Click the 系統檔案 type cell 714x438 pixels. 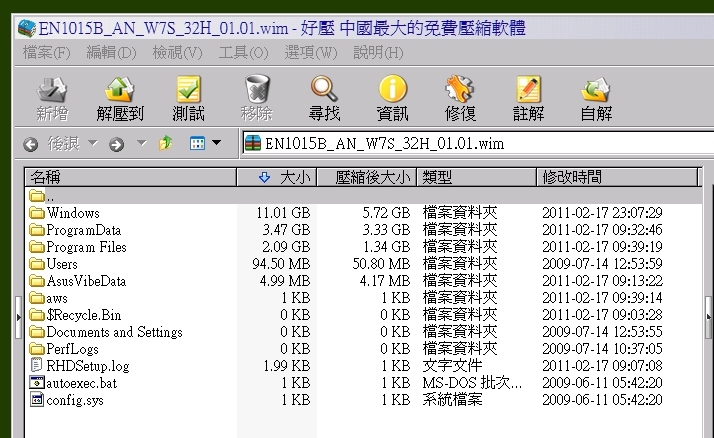click(452, 399)
